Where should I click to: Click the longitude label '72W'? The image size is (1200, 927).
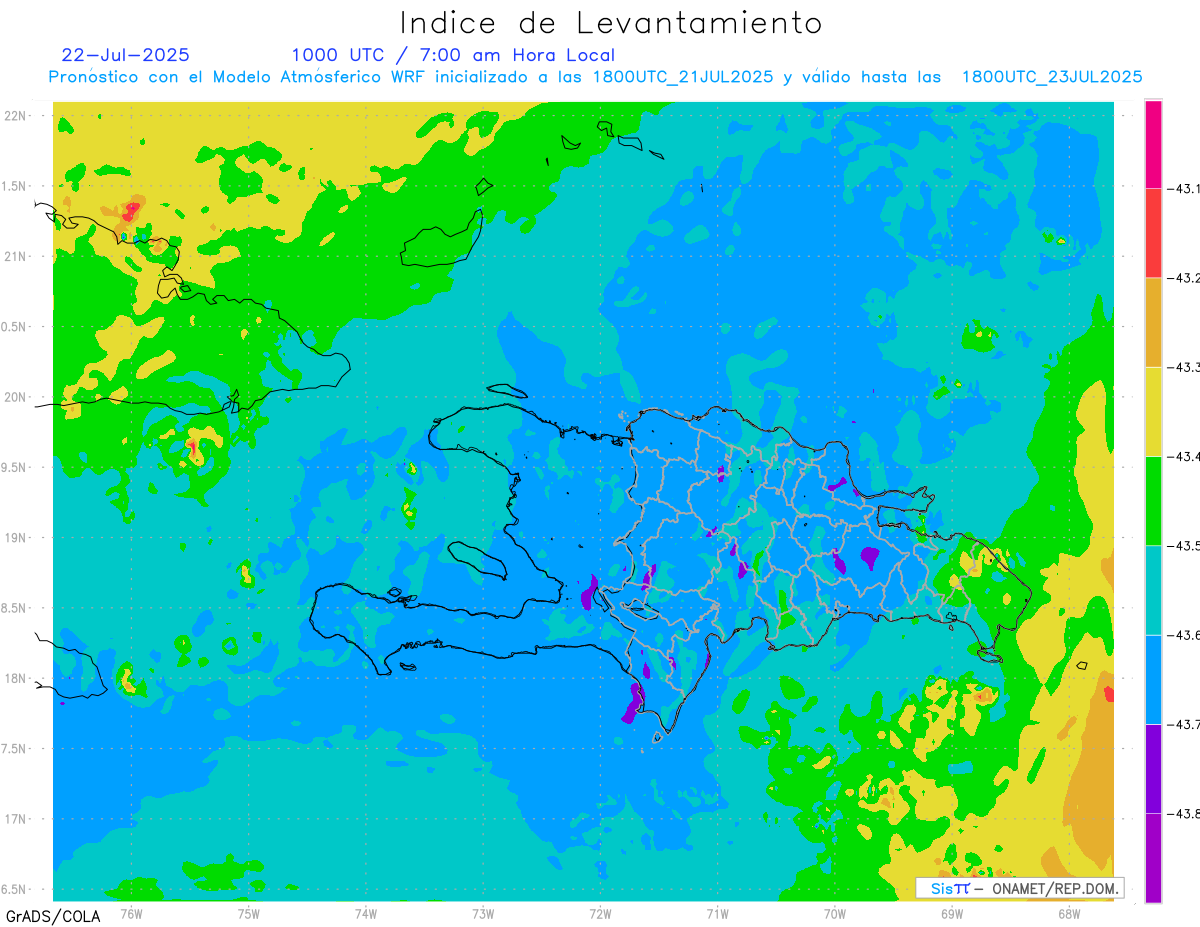tap(601, 913)
